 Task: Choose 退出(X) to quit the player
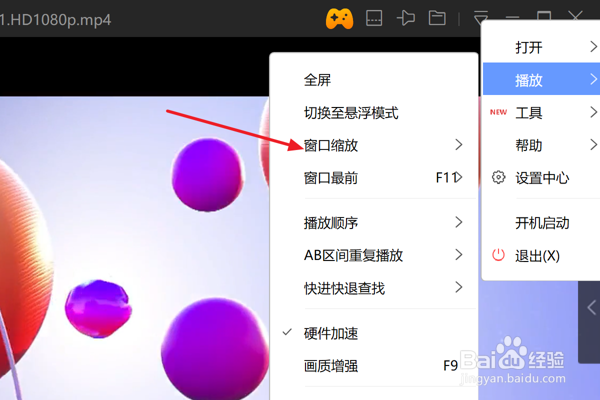(x=541, y=256)
